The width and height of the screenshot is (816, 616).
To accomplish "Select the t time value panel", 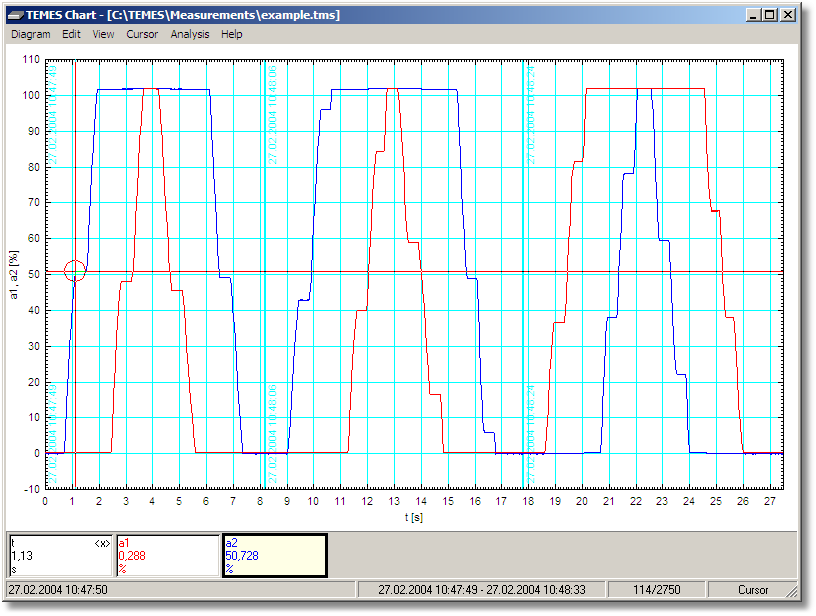I will [59, 555].
